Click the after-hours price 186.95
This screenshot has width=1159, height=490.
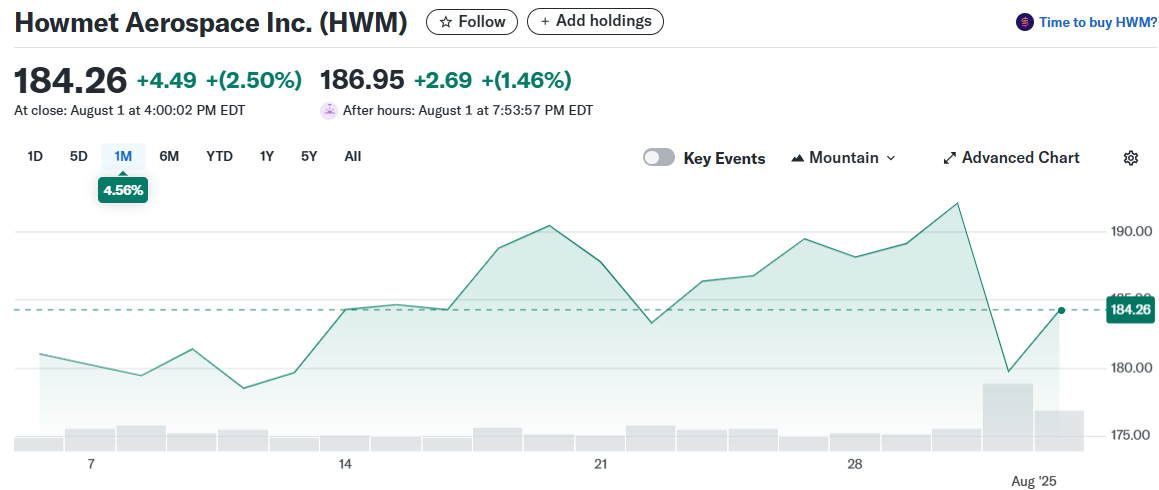(x=362, y=80)
